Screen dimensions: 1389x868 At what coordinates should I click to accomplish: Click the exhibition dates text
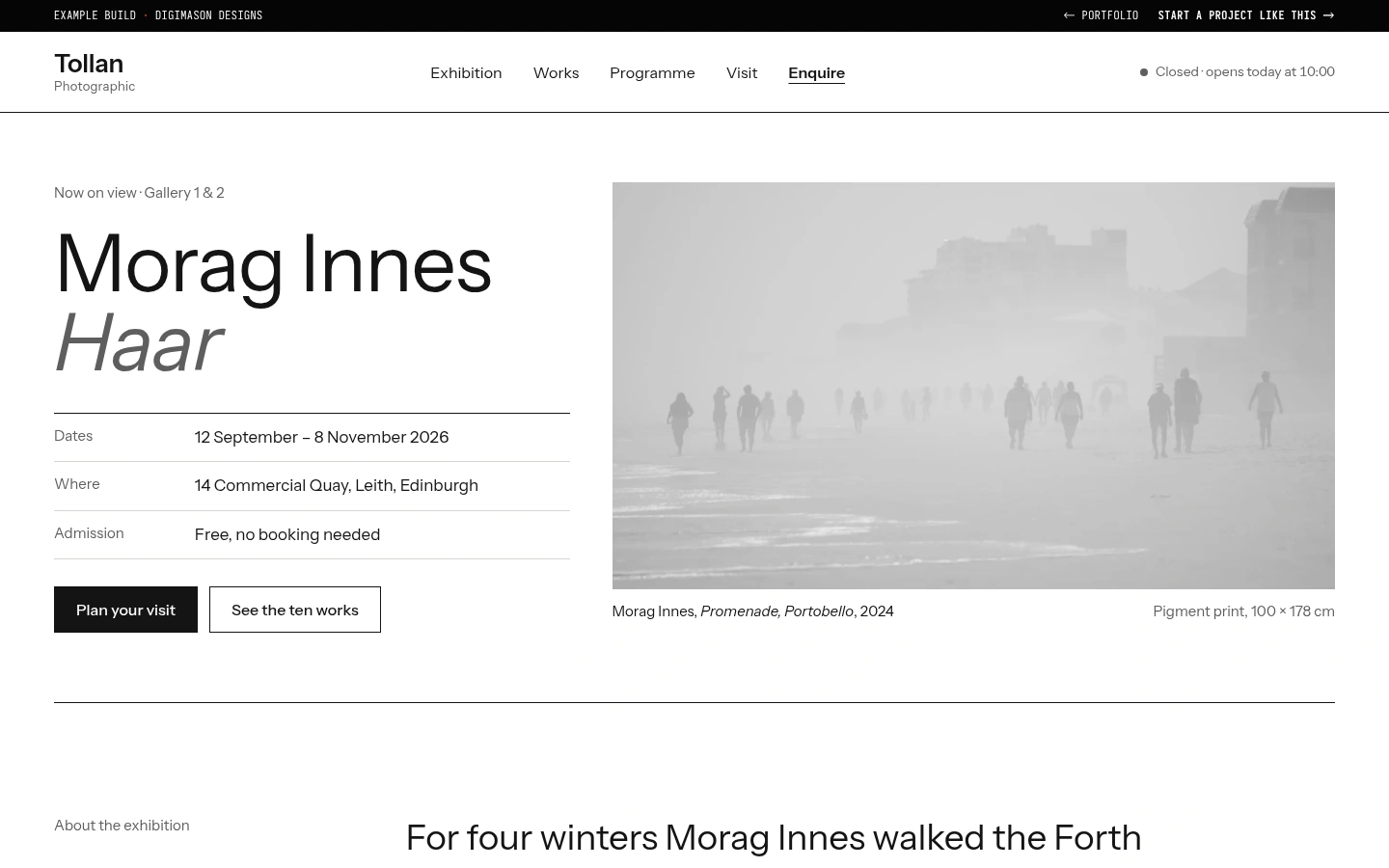tap(321, 438)
